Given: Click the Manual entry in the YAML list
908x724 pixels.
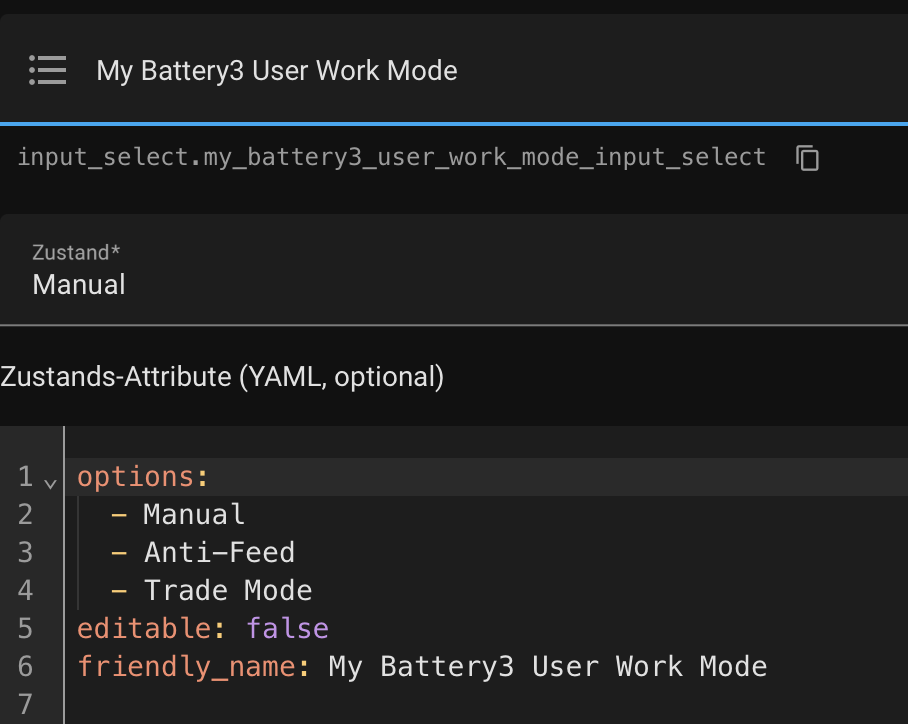Looking at the screenshot, I should point(194,515).
